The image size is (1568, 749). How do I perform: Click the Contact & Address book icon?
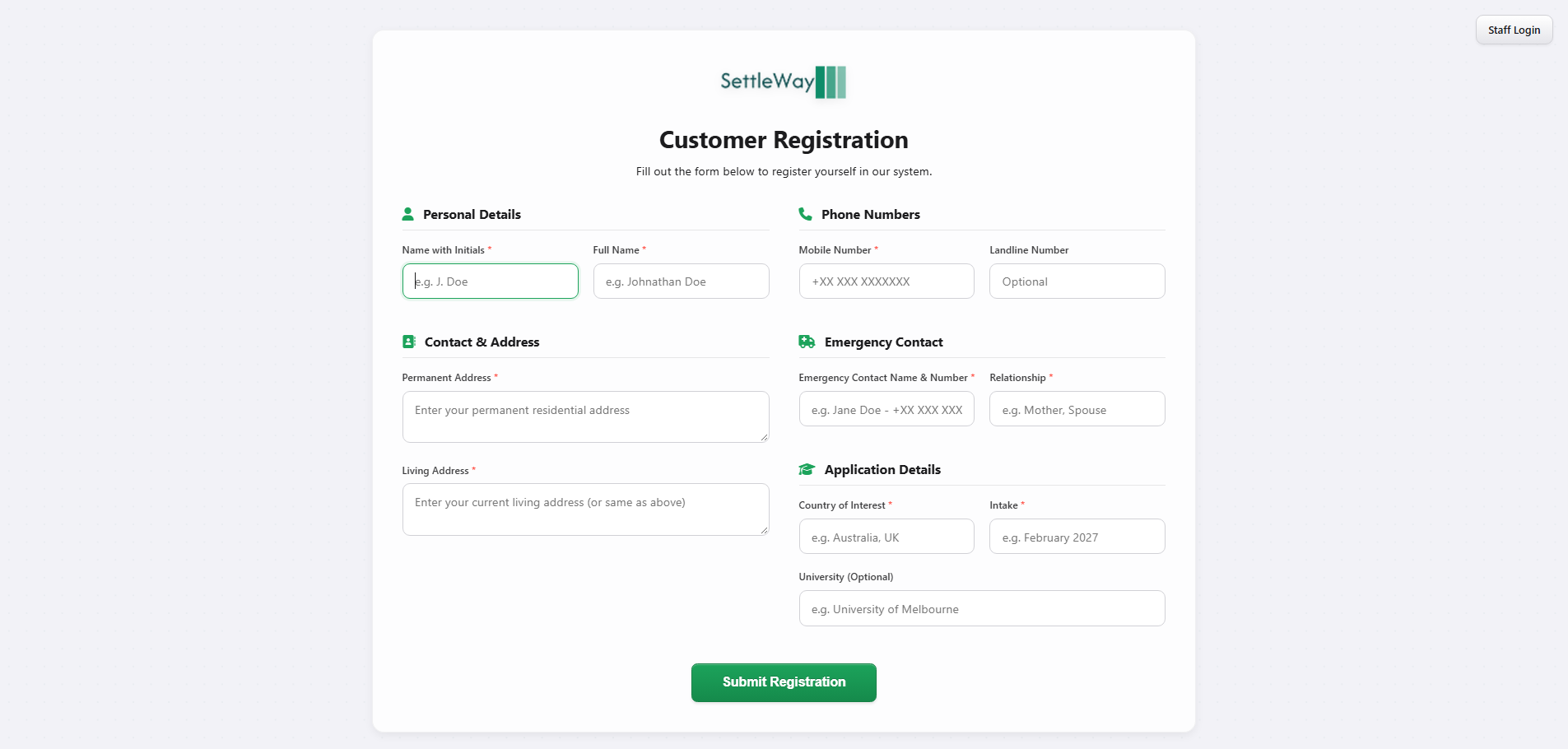409,342
